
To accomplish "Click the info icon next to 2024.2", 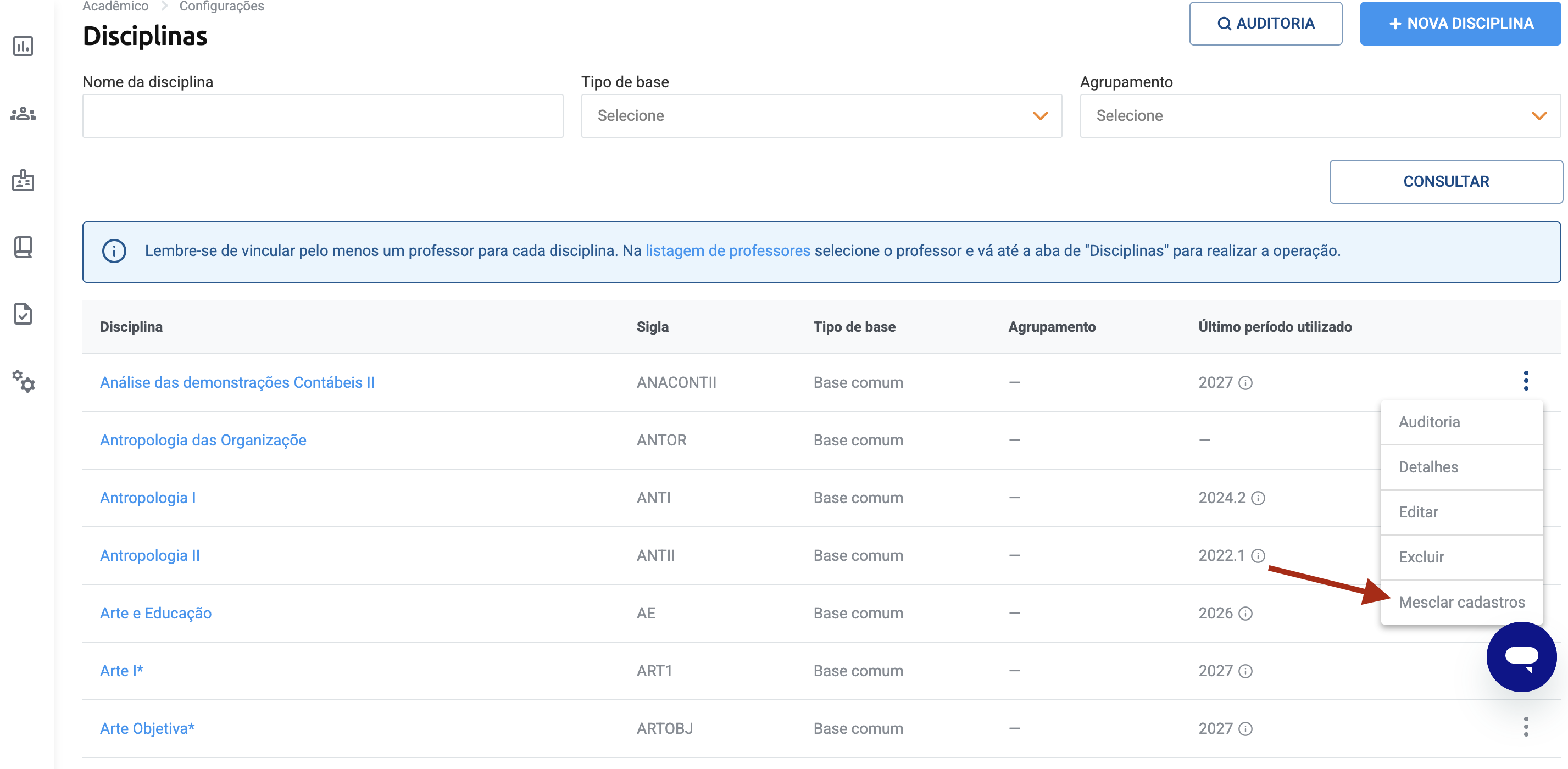I will pos(1258,498).
